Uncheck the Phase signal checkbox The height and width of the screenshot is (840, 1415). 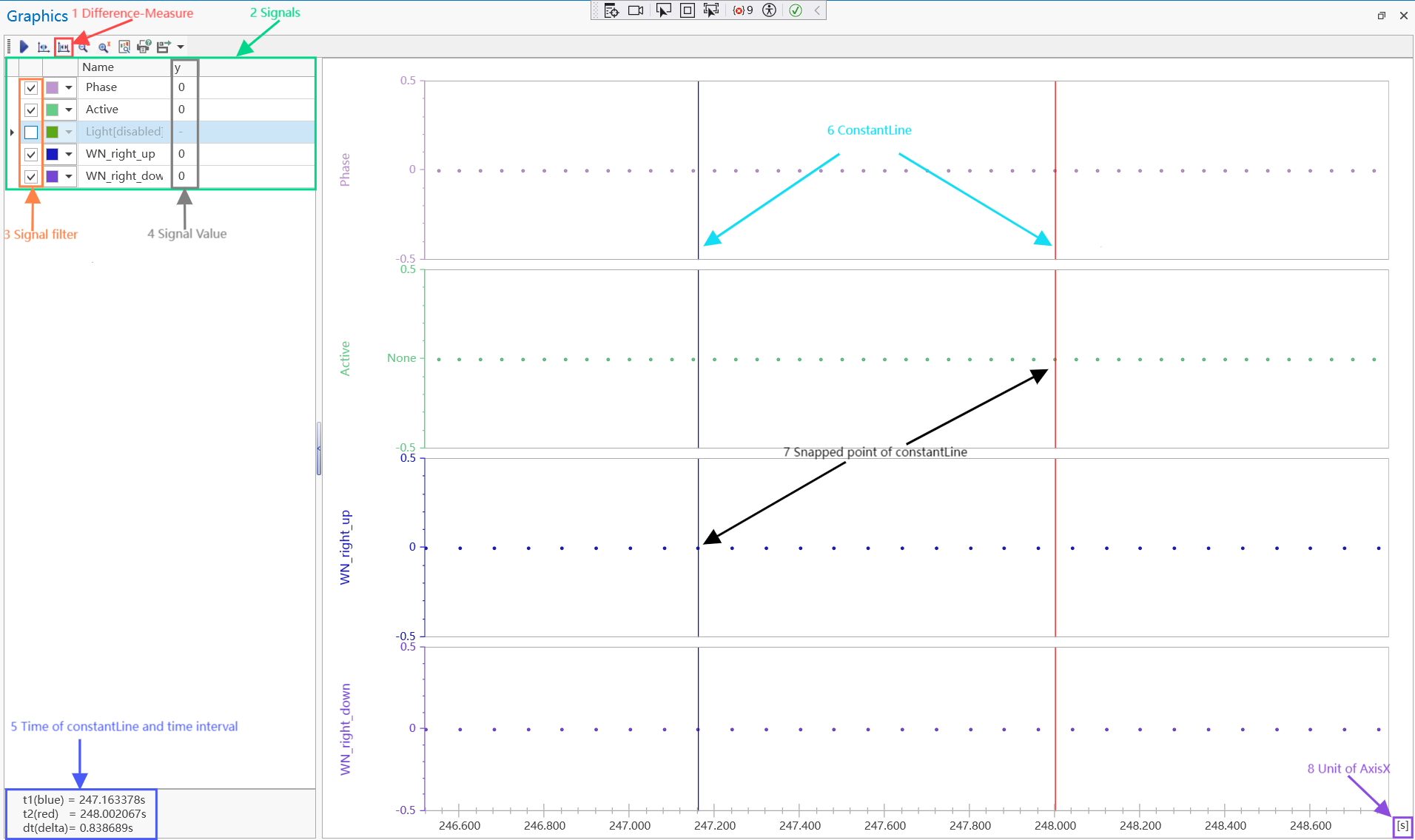tap(31, 88)
